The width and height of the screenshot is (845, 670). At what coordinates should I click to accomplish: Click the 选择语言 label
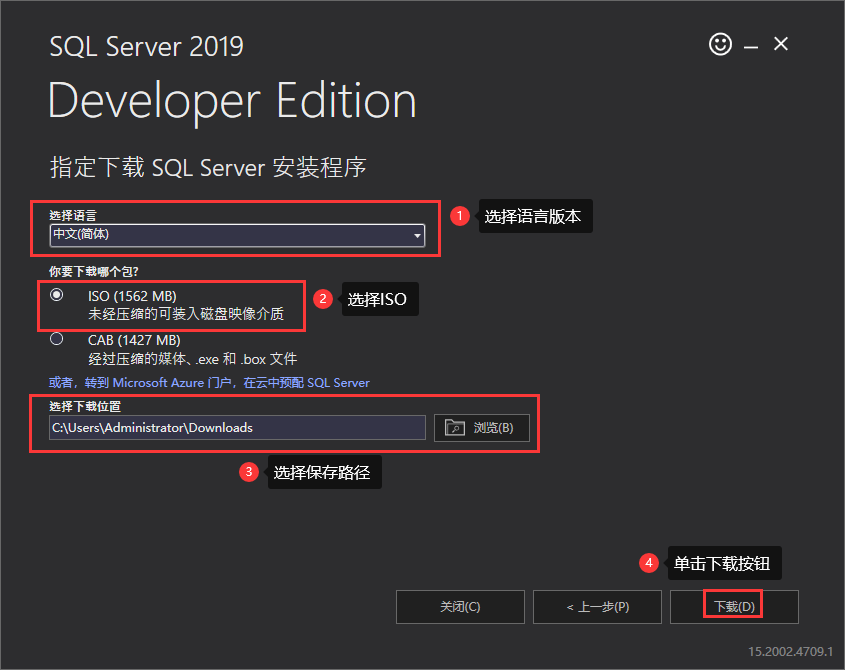[x=73, y=216]
